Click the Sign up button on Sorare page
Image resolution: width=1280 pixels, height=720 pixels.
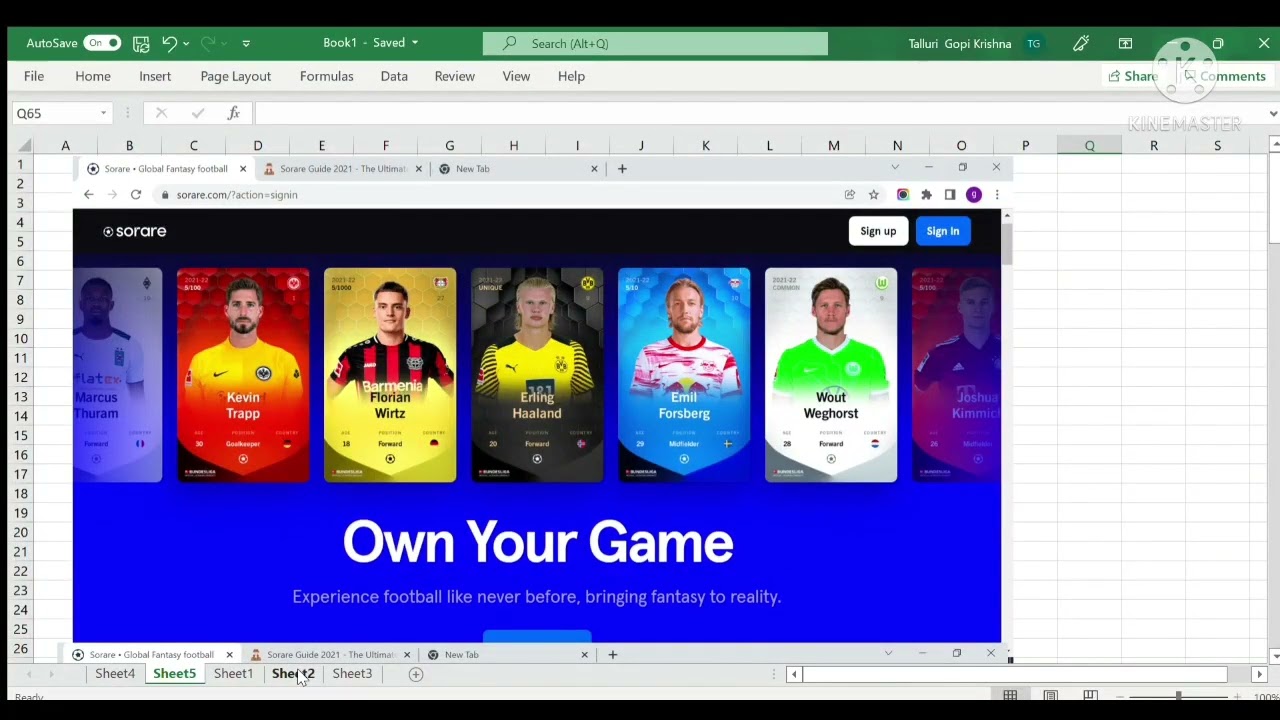pos(878,231)
